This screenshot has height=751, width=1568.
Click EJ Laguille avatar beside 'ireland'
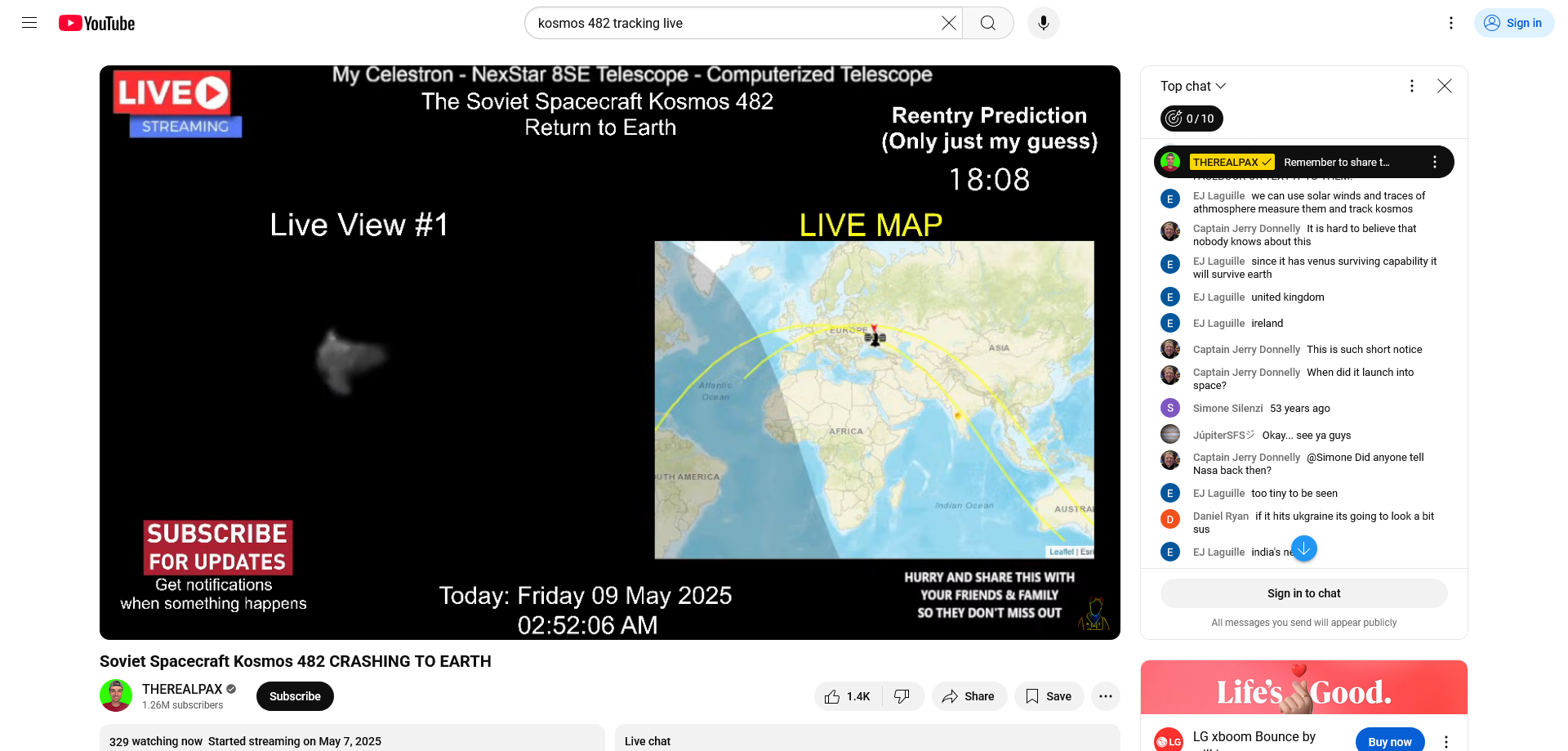(x=1170, y=323)
